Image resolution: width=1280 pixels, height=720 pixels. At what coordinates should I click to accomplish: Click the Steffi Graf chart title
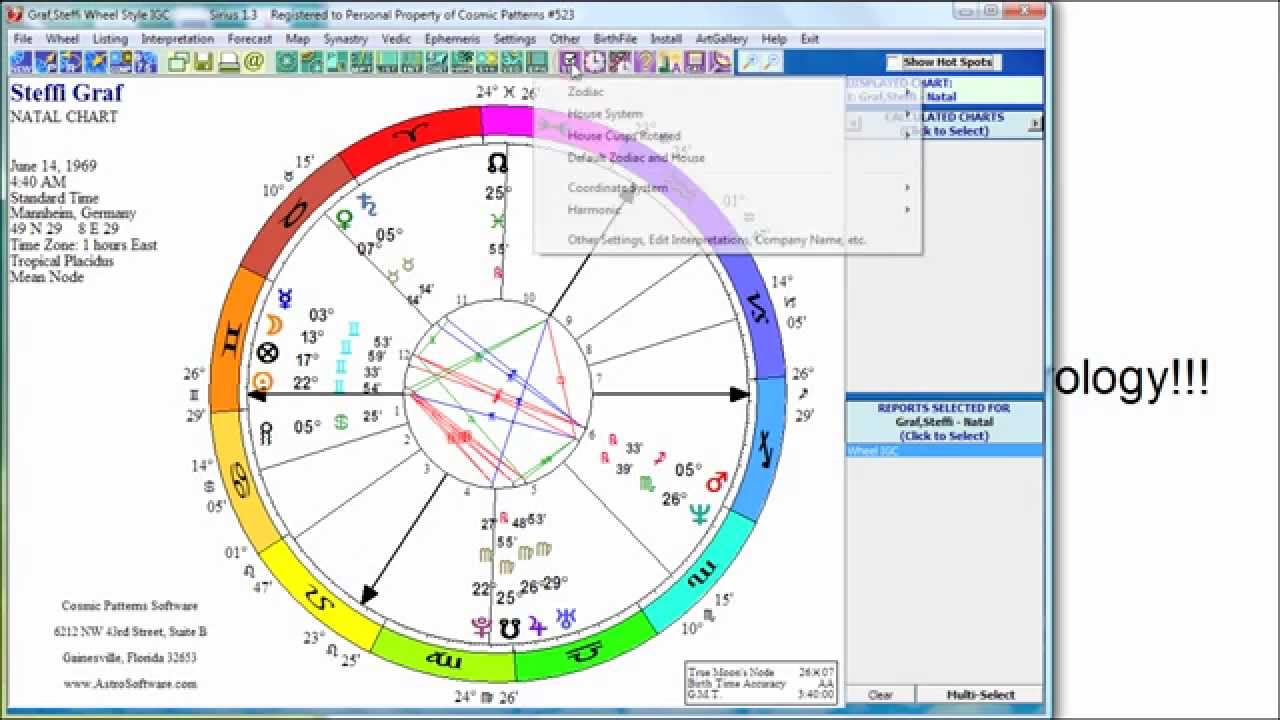[66, 94]
